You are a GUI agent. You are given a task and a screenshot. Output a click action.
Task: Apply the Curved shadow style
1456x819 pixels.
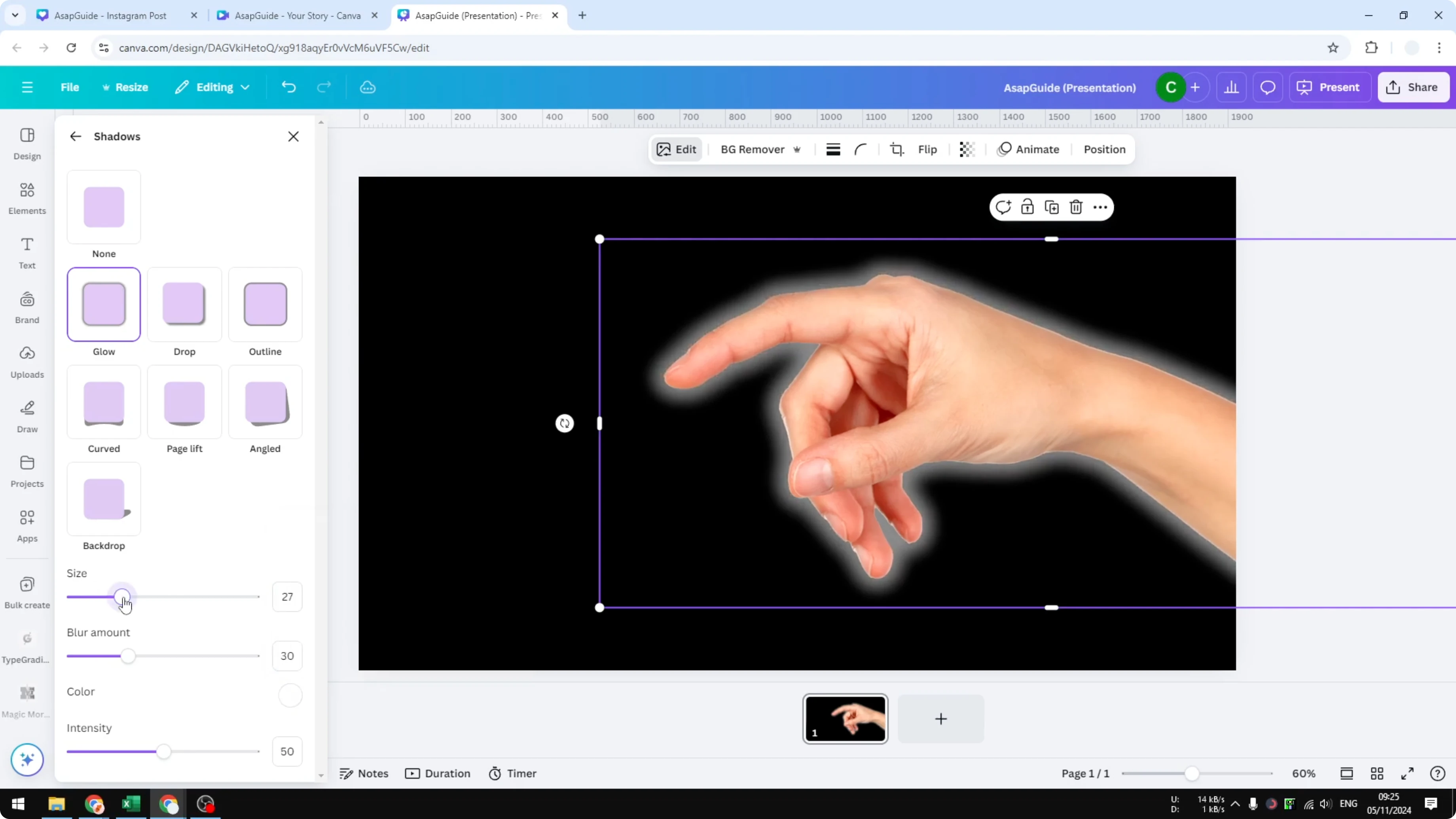click(x=103, y=402)
